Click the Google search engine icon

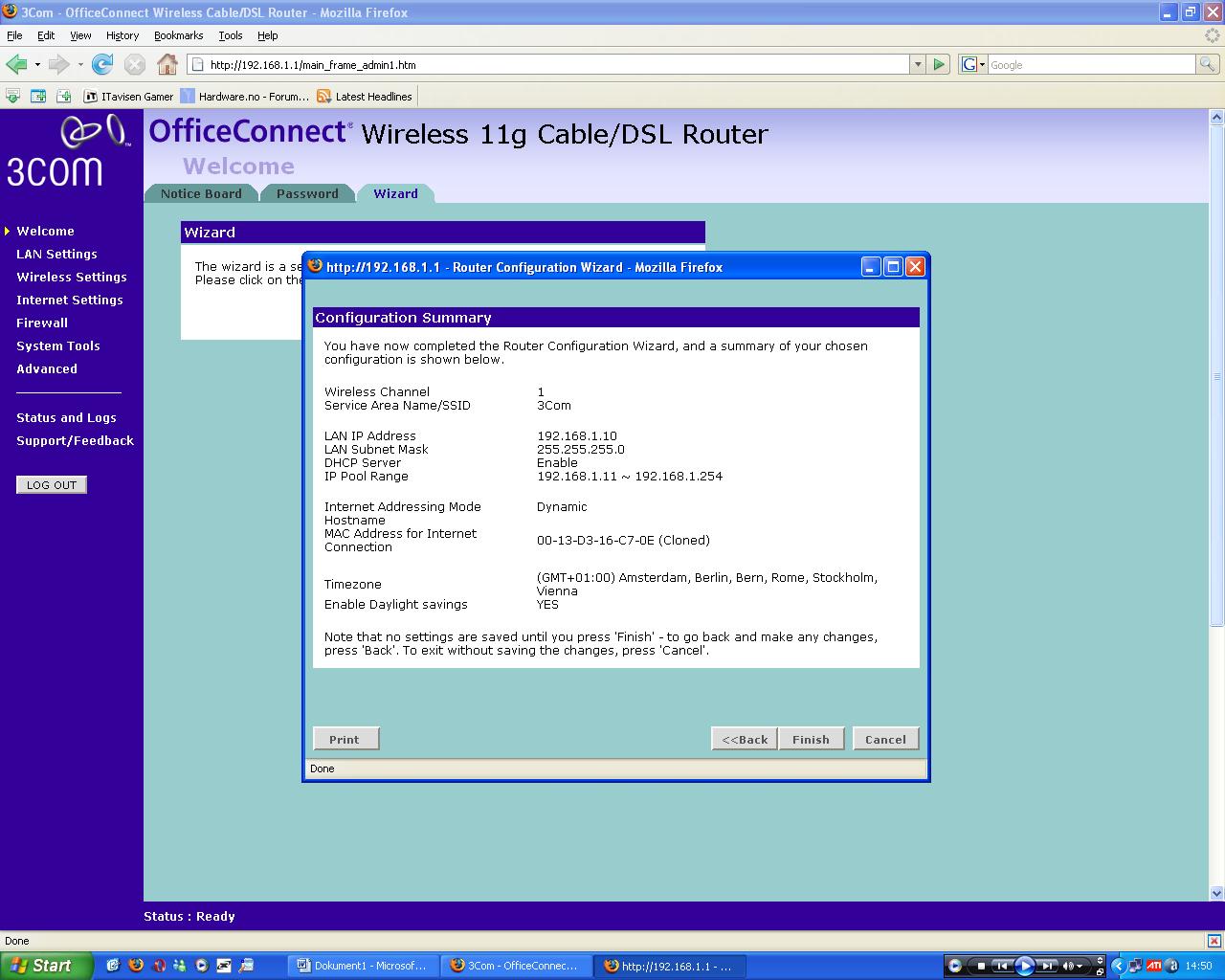[x=969, y=64]
